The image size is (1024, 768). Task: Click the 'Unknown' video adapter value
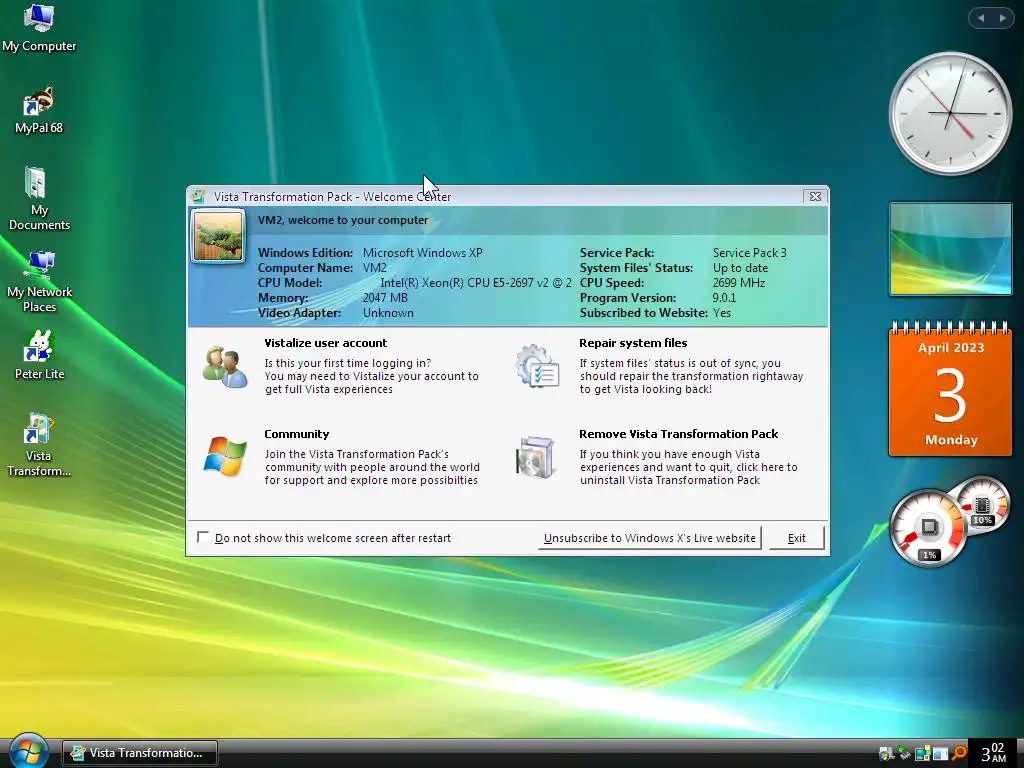pyautogui.click(x=388, y=313)
